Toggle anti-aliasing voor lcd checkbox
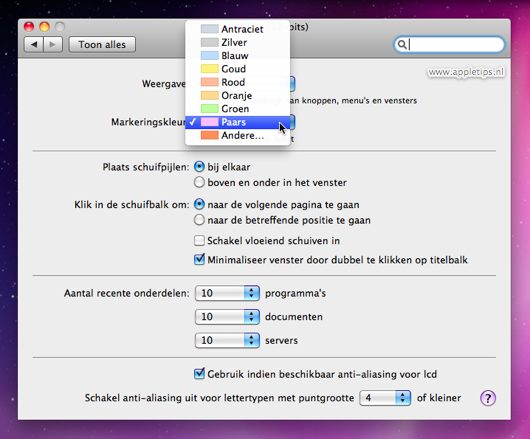This screenshot has width=530, height=439. [x=199, y=374]
